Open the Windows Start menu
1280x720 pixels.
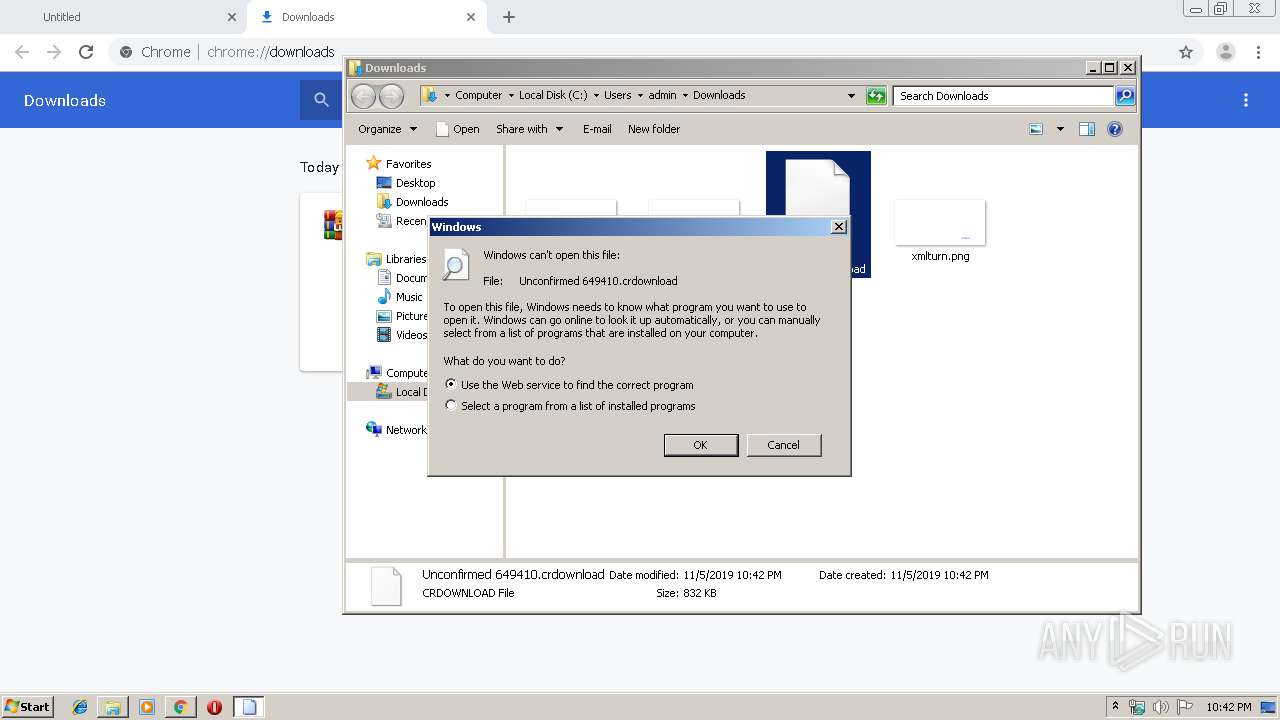point(27,707)
